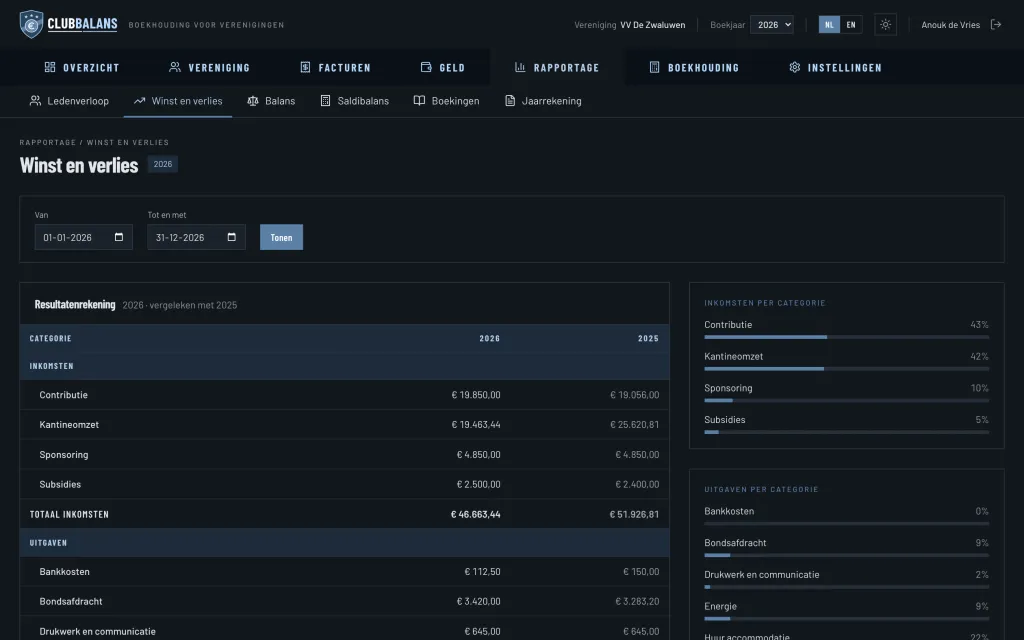Click the Bankkosten 2026 amount € 112,50
Viewport: 1024px width, 640px height.
coord(483,571)
